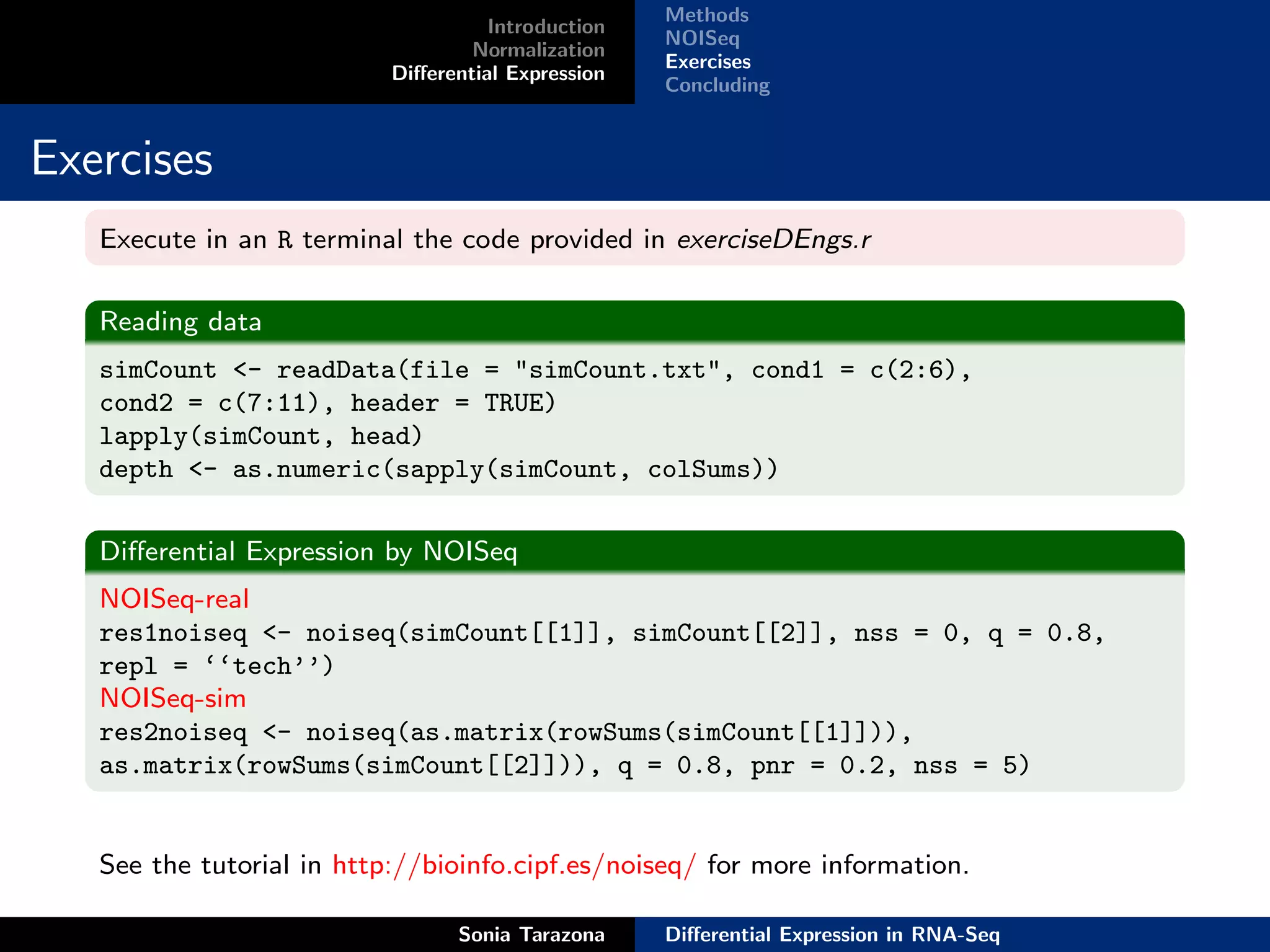
Task: Select the simCount readData code line
Action: pyautogui.click(x=535, y=371)
